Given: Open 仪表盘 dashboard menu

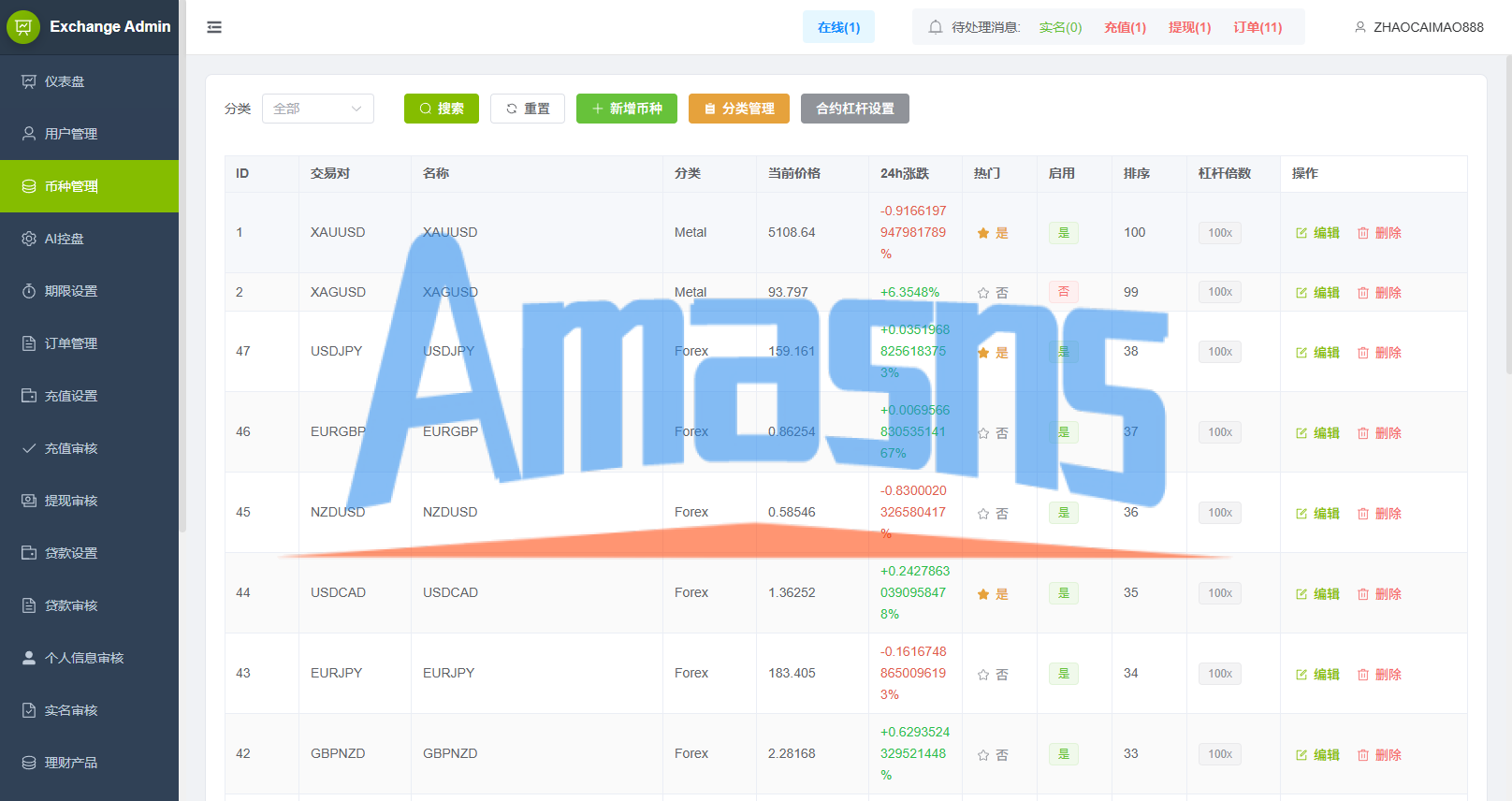Looking at the screenshot, I should (89, 81).
